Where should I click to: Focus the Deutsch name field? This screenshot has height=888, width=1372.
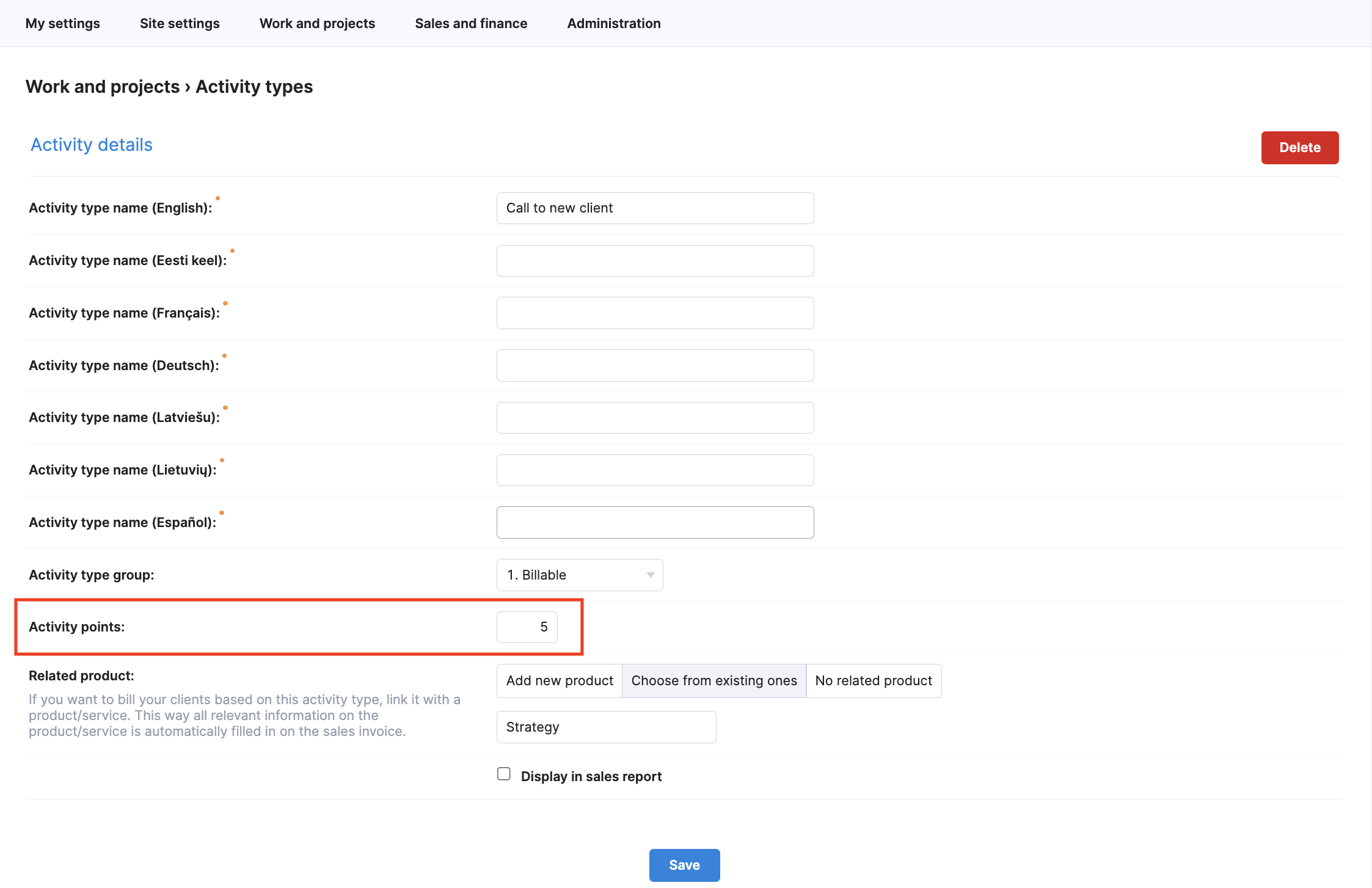point(655,365)
